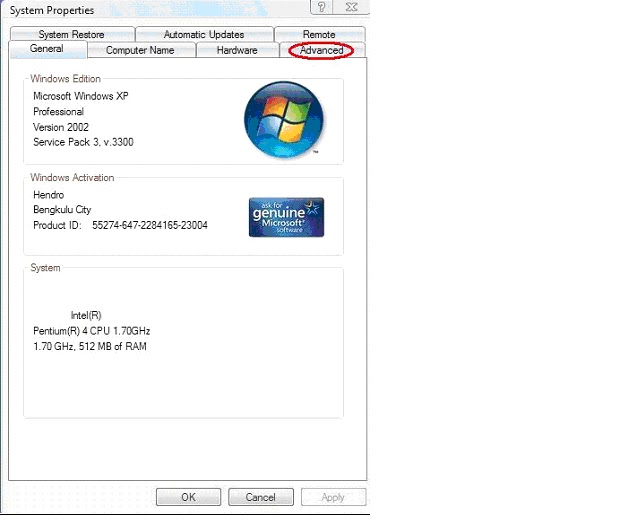Viewport: 640px width, 530px height.
Task: Click the help question mark button
Action: tap(322, 7)
